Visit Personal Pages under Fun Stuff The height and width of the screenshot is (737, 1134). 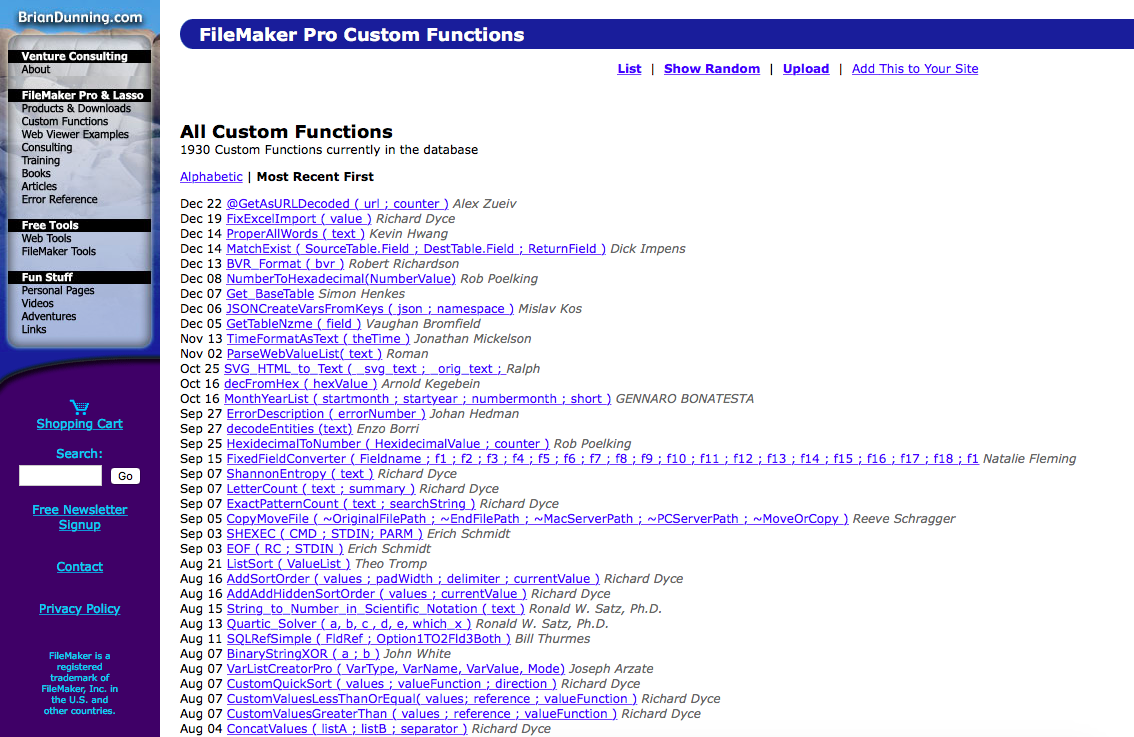click(58, 291)
